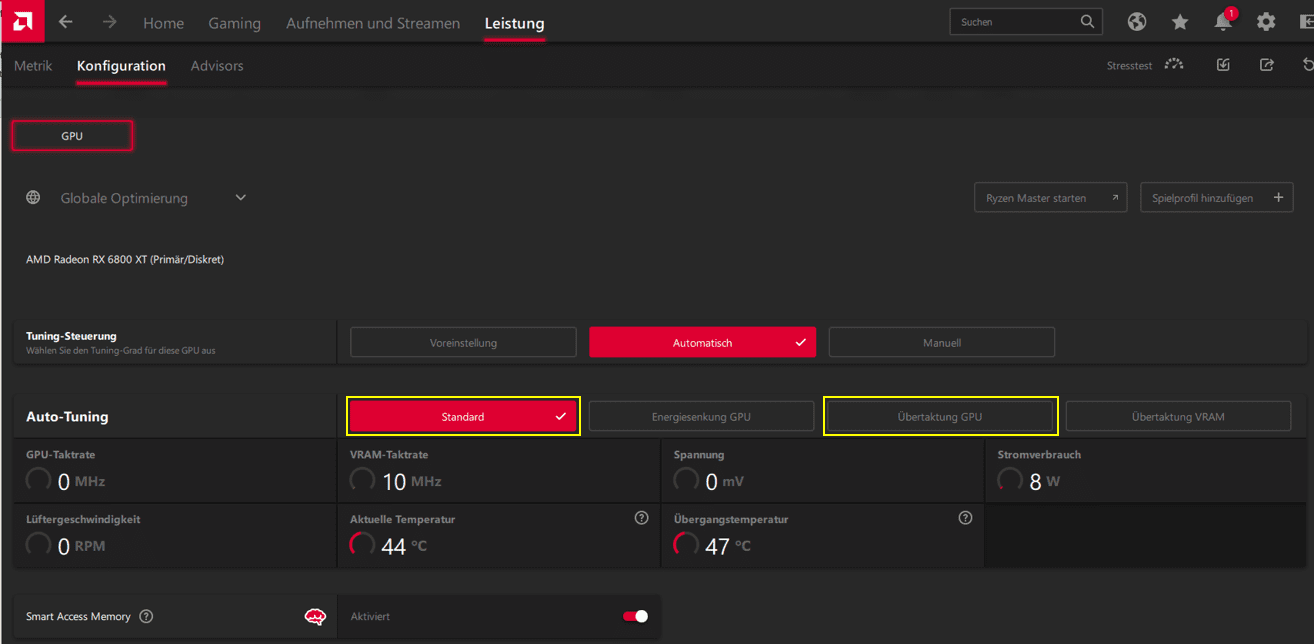Screen dimensions: 1314x644
Task: Click the AMD logo in the corner
Action: point(21,21)
